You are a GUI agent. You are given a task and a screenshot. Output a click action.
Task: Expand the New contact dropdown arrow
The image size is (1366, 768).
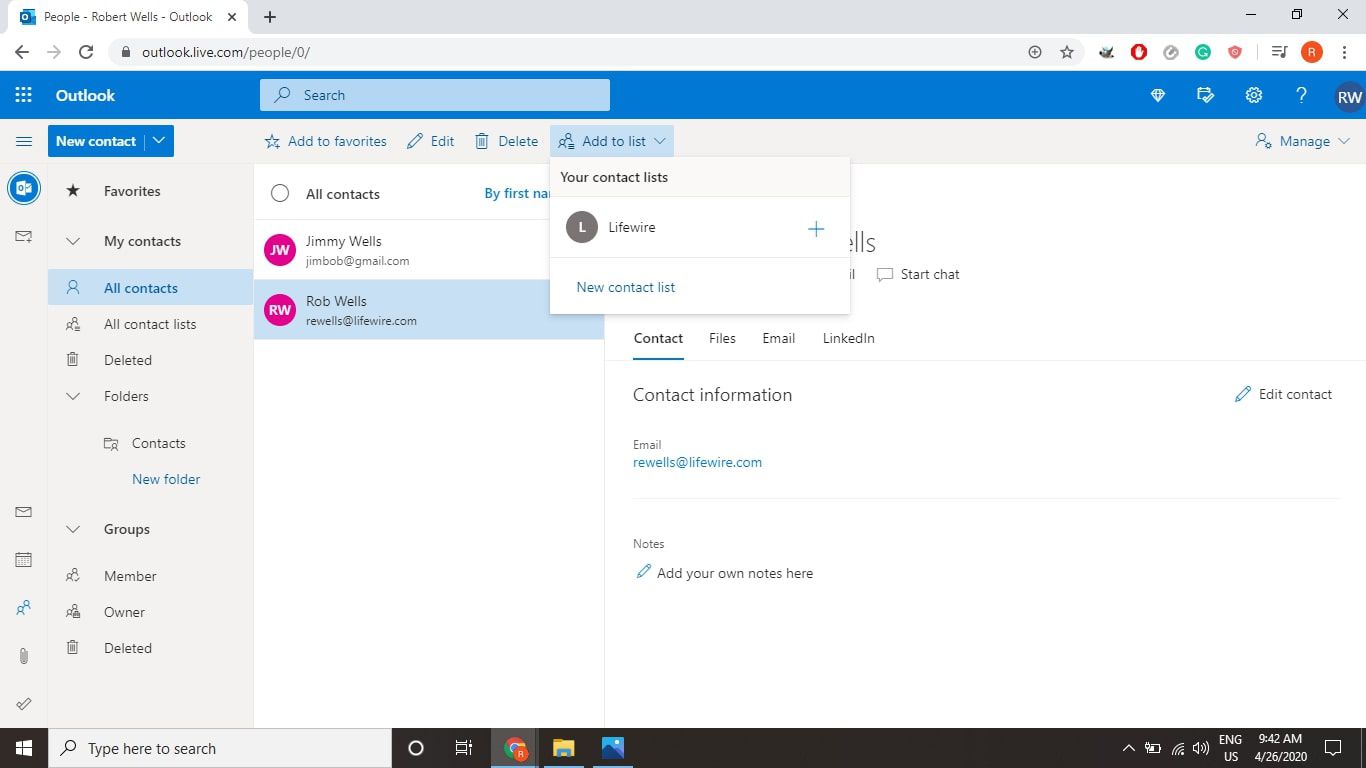(159, 141)
